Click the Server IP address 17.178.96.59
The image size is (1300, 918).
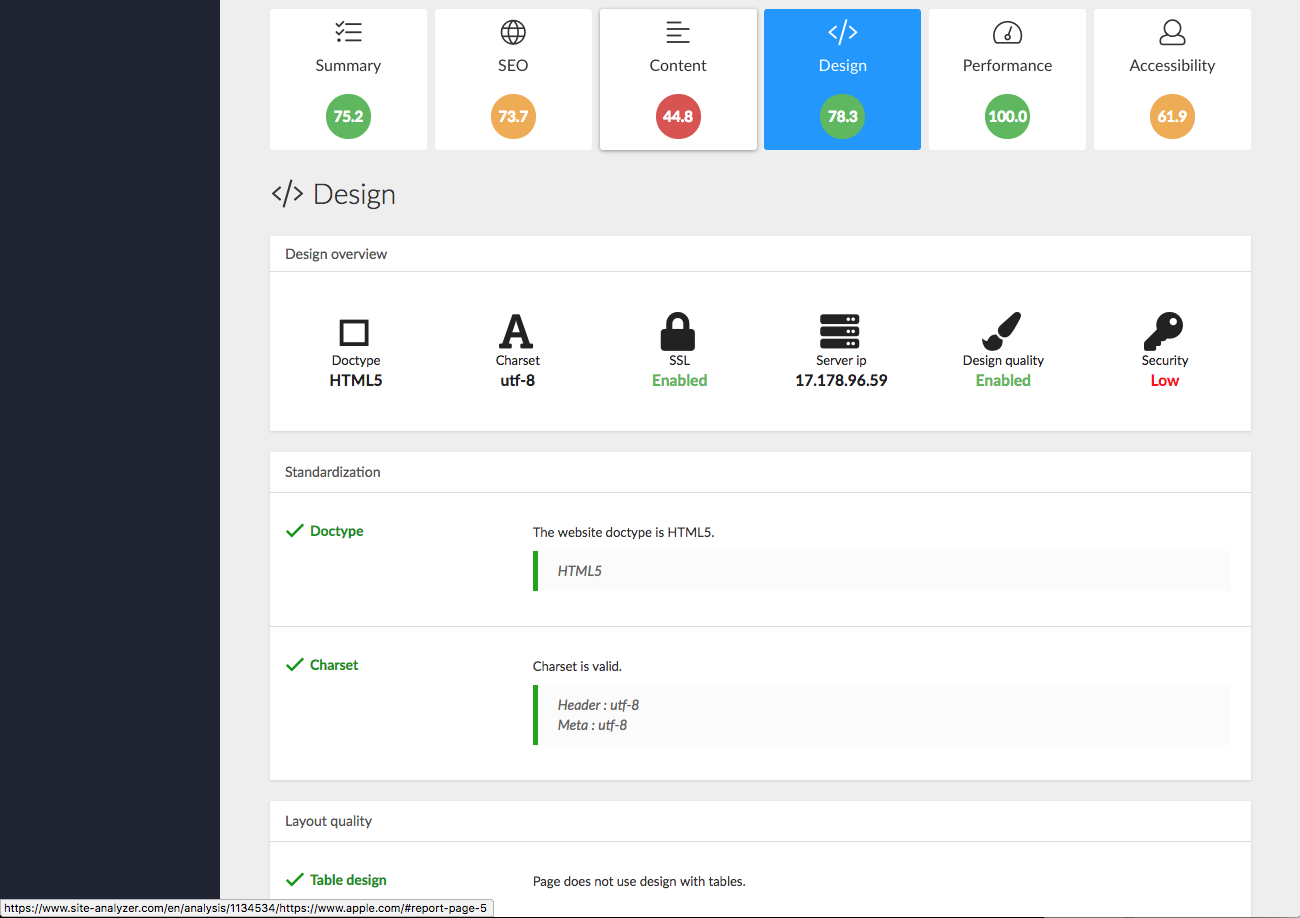point(841,381)
